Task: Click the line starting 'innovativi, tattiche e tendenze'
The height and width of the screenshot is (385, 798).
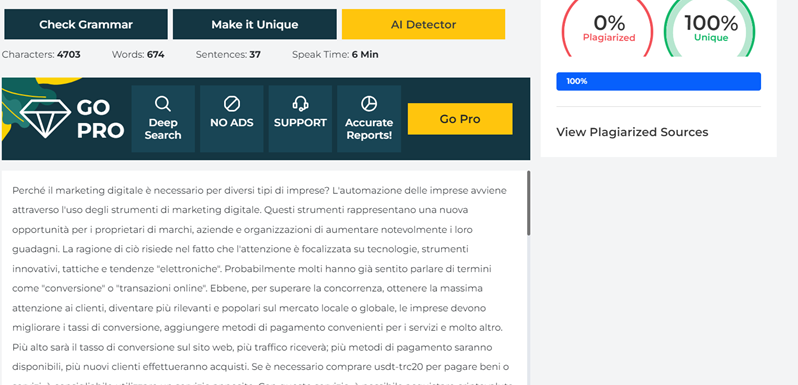Action: 252,268
